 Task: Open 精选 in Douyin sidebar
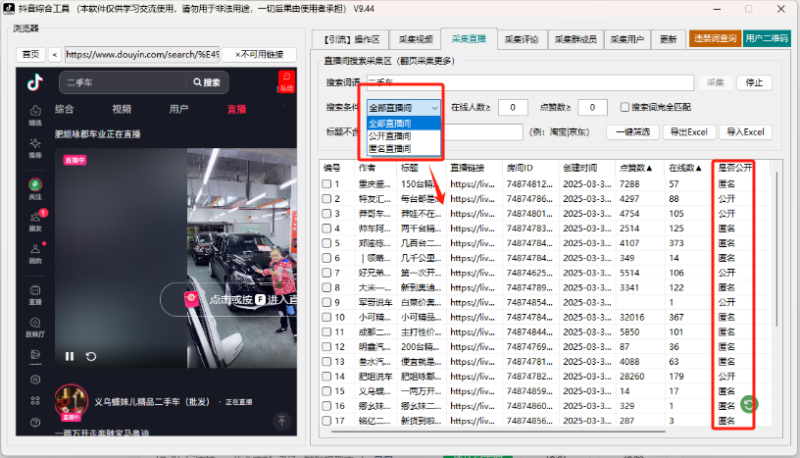[35, 115]
